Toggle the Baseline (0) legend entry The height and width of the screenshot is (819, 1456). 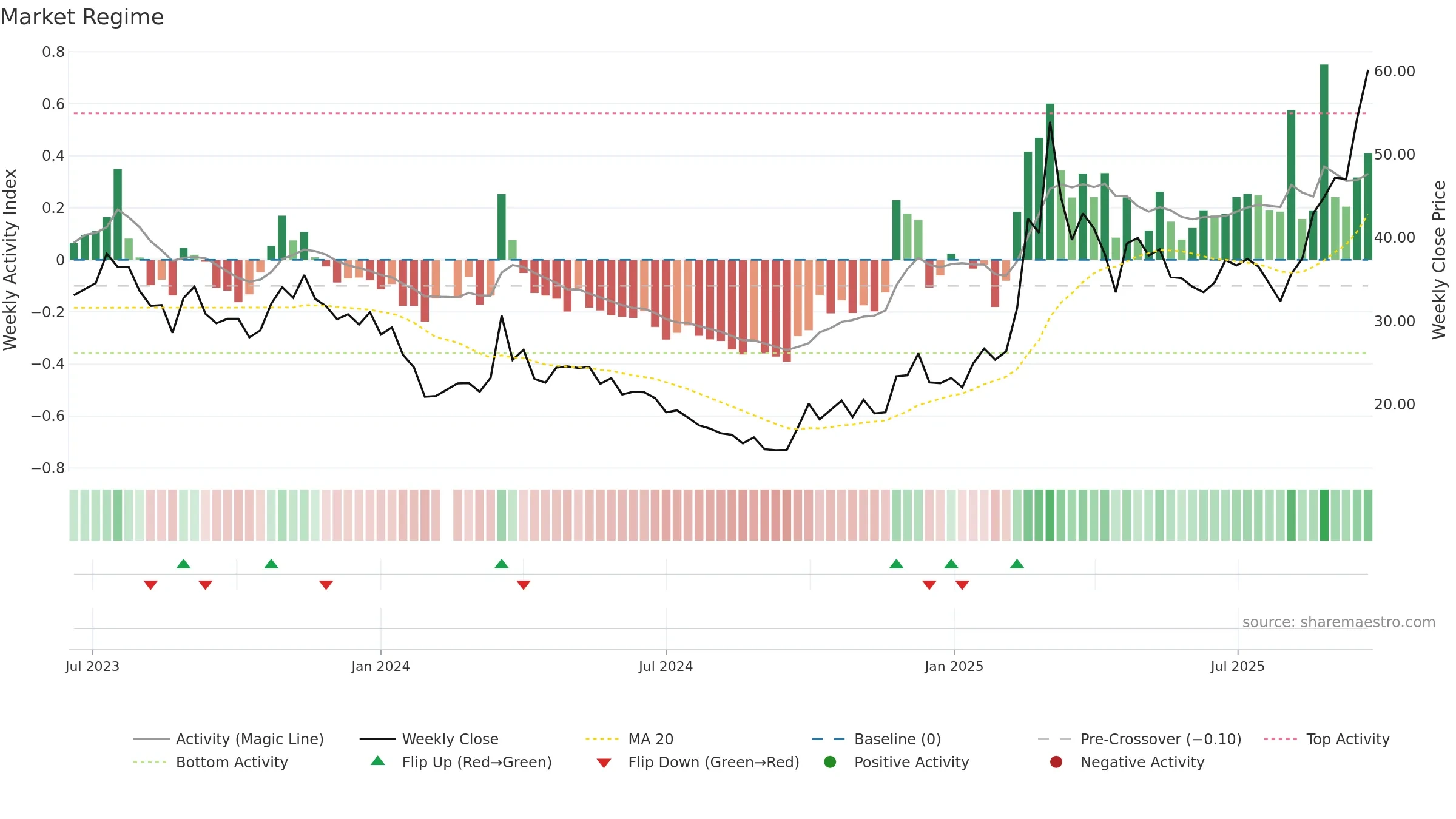876,739
